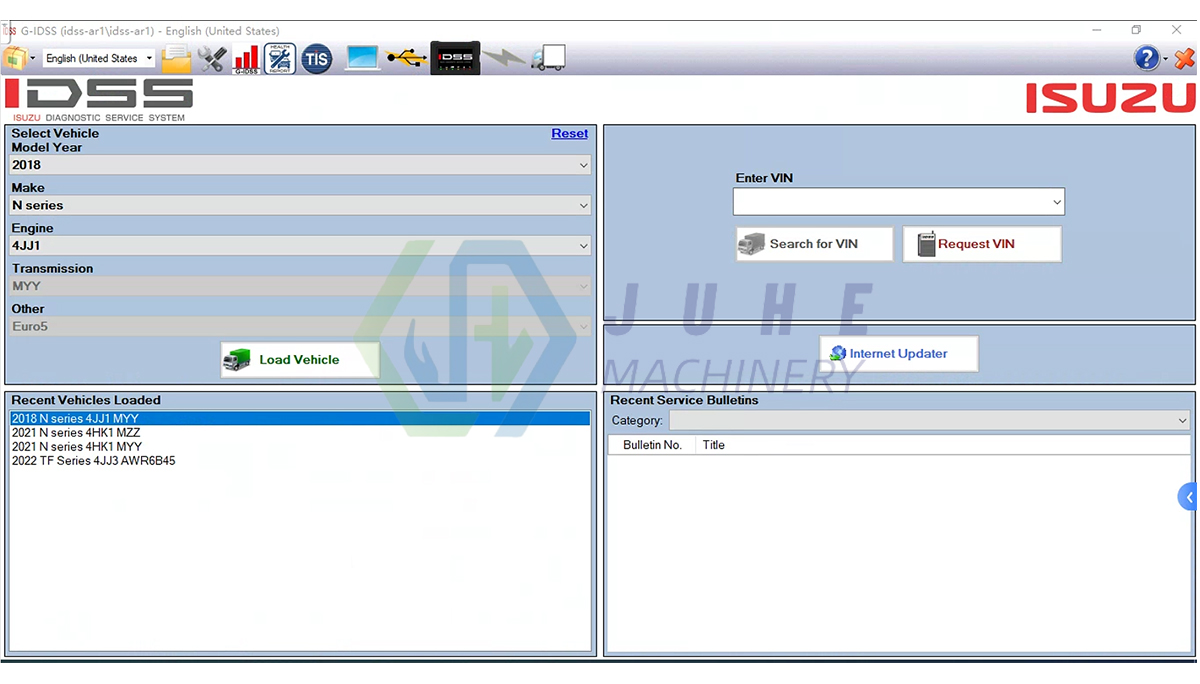The image size is (1200, 684).
Task: Click the lightning bolt flash icon
Action: click(505, 58)
